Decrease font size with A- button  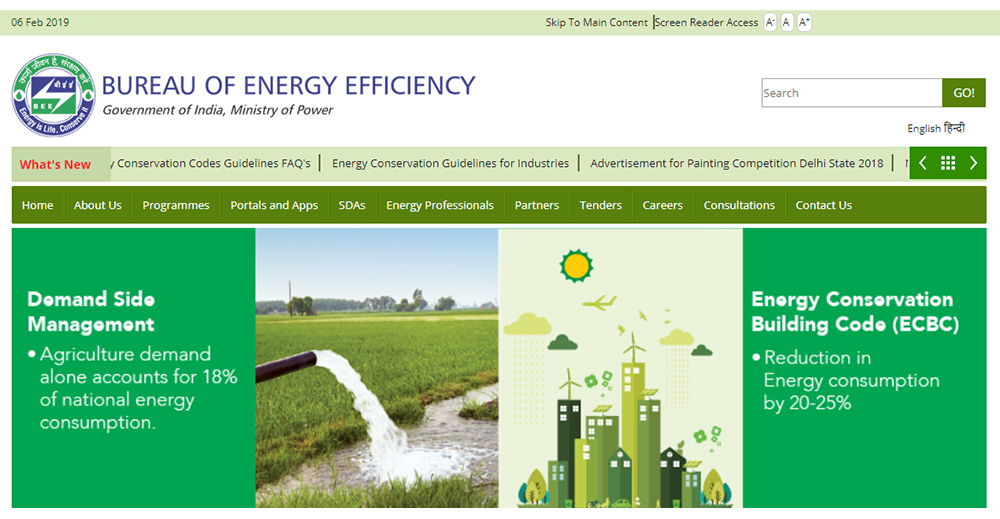point(770,22)
